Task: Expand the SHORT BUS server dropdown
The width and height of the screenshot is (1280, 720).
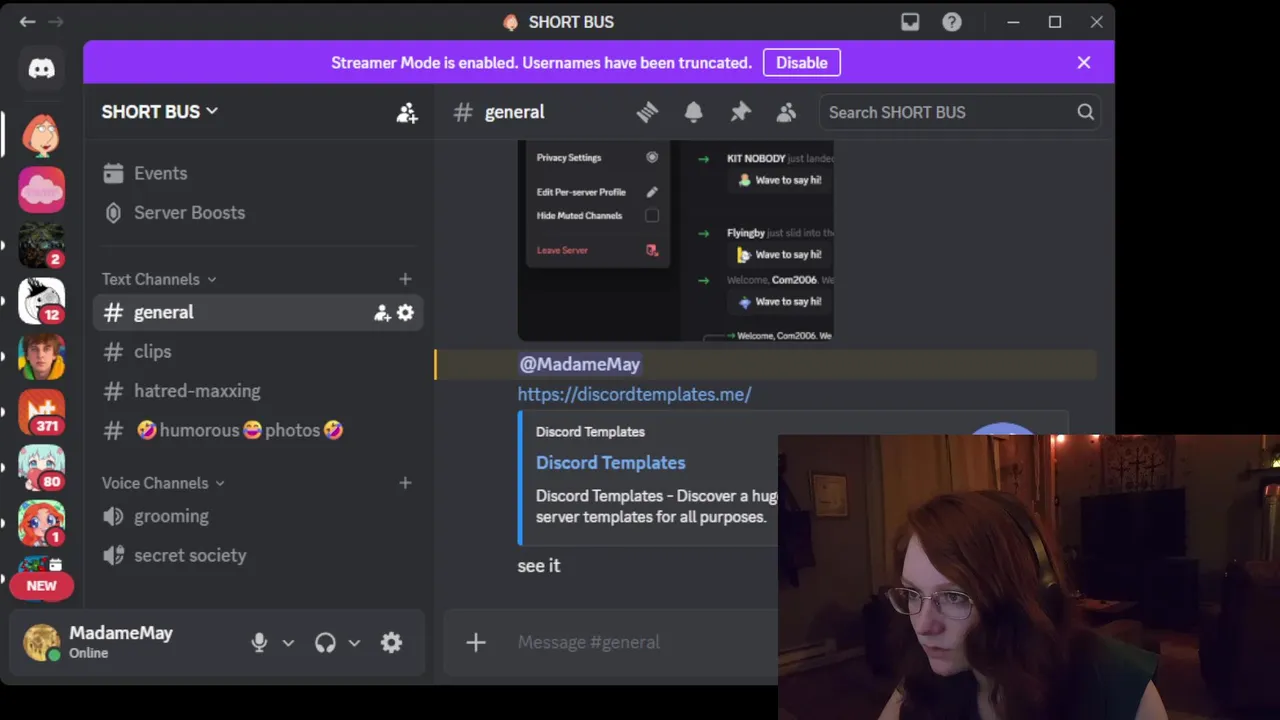Action: pos(160,112)
